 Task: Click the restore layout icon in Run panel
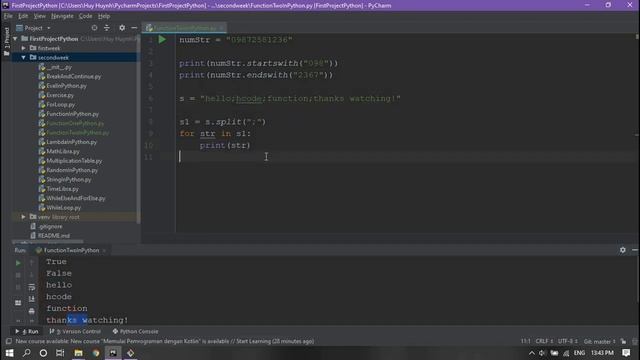[18, 303]
